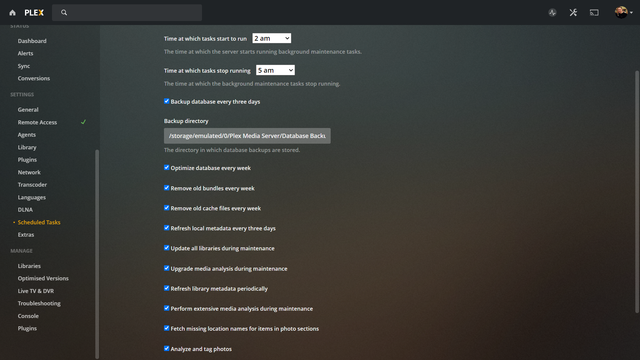Open the activity status icon
Viewport: 640px width, 360px height.
click(x=552, y=13)
